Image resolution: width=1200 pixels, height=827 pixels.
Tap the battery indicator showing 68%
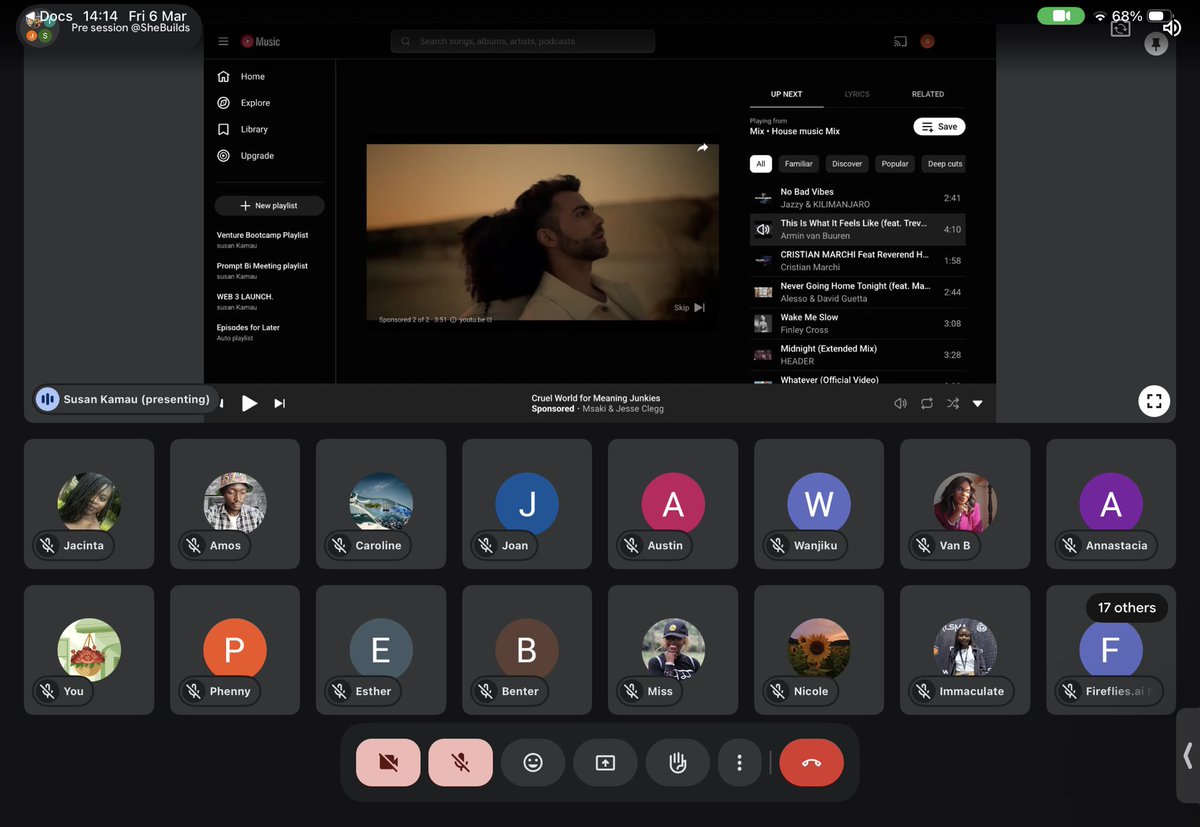click(x=1158, y=16)
